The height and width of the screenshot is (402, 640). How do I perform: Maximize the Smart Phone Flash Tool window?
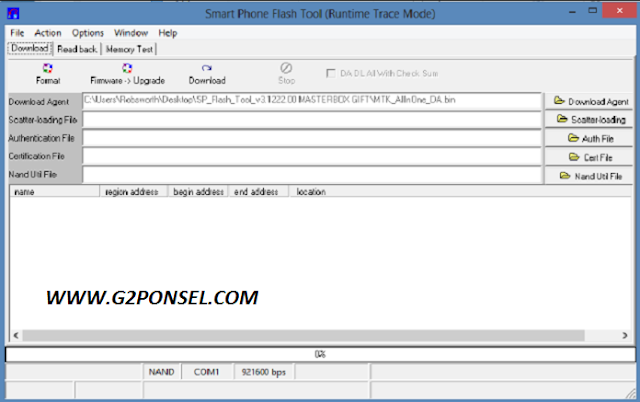tap(593, 11)
